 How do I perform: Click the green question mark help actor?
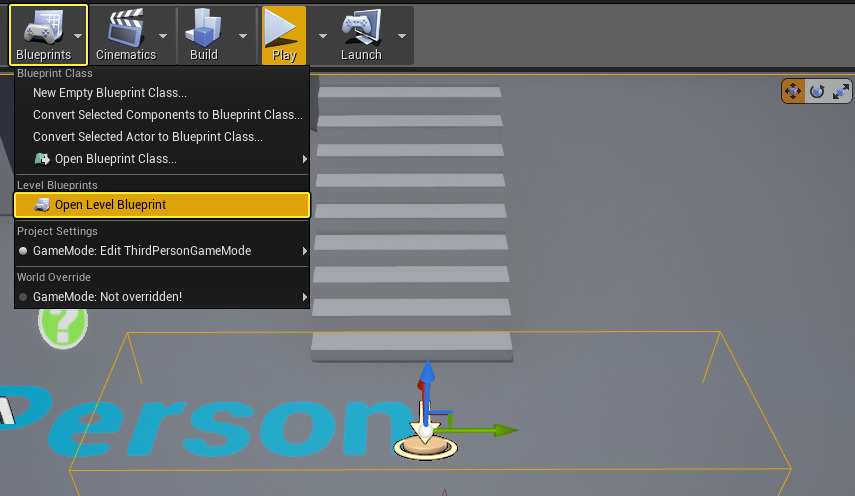[63, 327]
